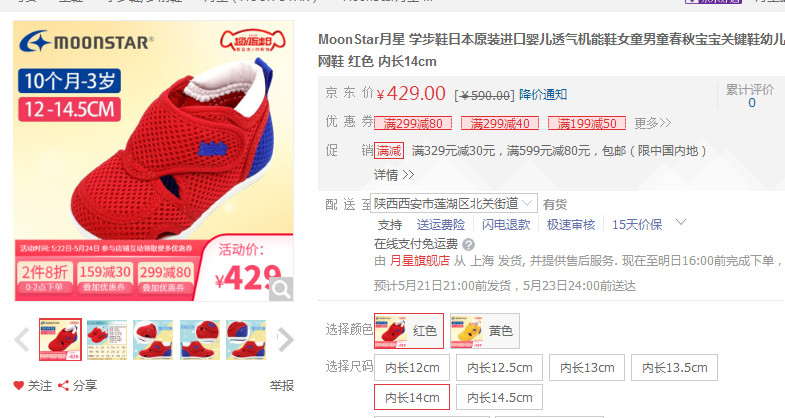Image resolution: width=785 pixels, height=418 pixels.
Task: Open the delivery address dropdown 陕西西安市莲湖区
Action: coord(454,203)
